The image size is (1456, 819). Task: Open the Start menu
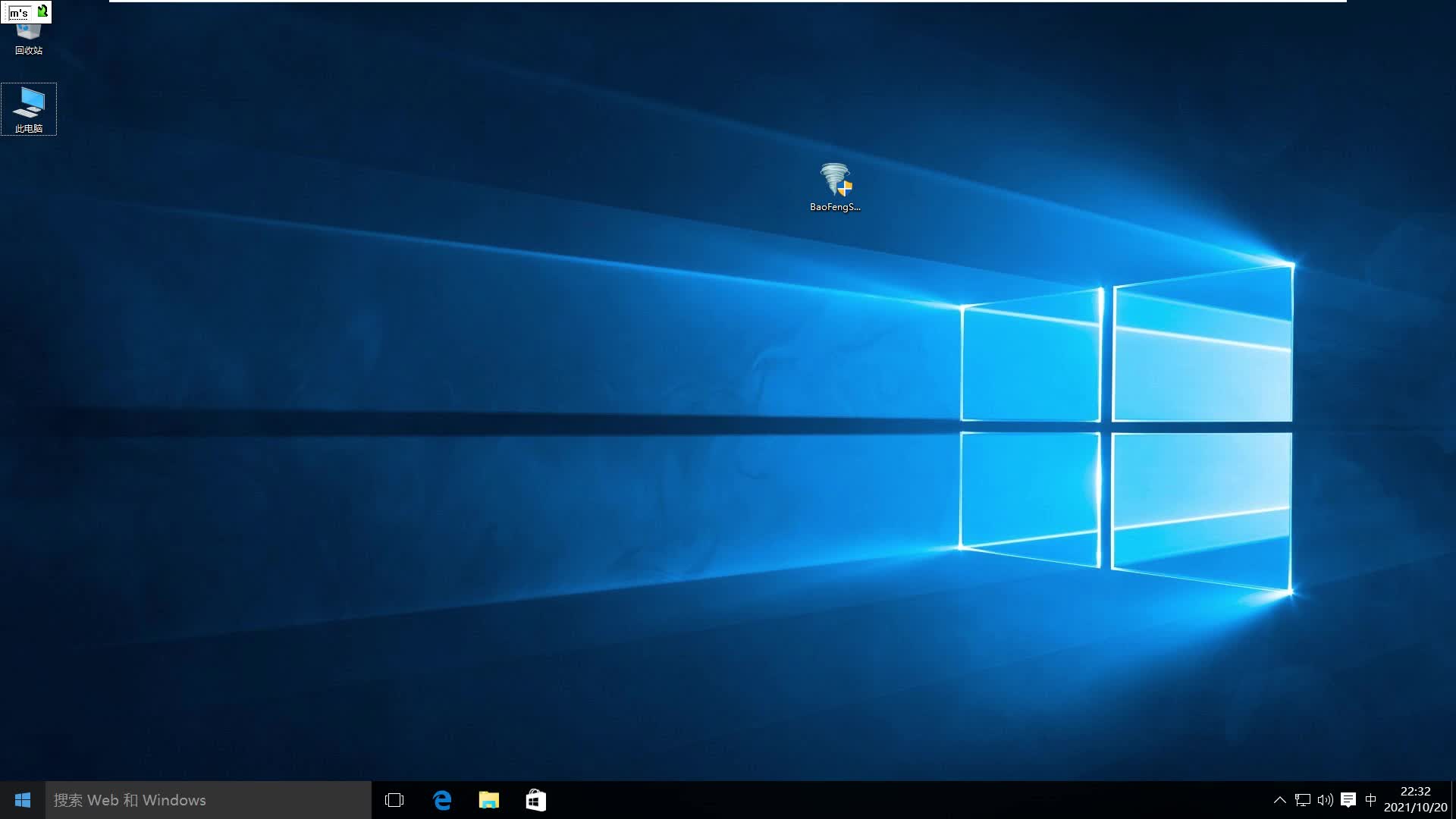(x=22, y=800)
